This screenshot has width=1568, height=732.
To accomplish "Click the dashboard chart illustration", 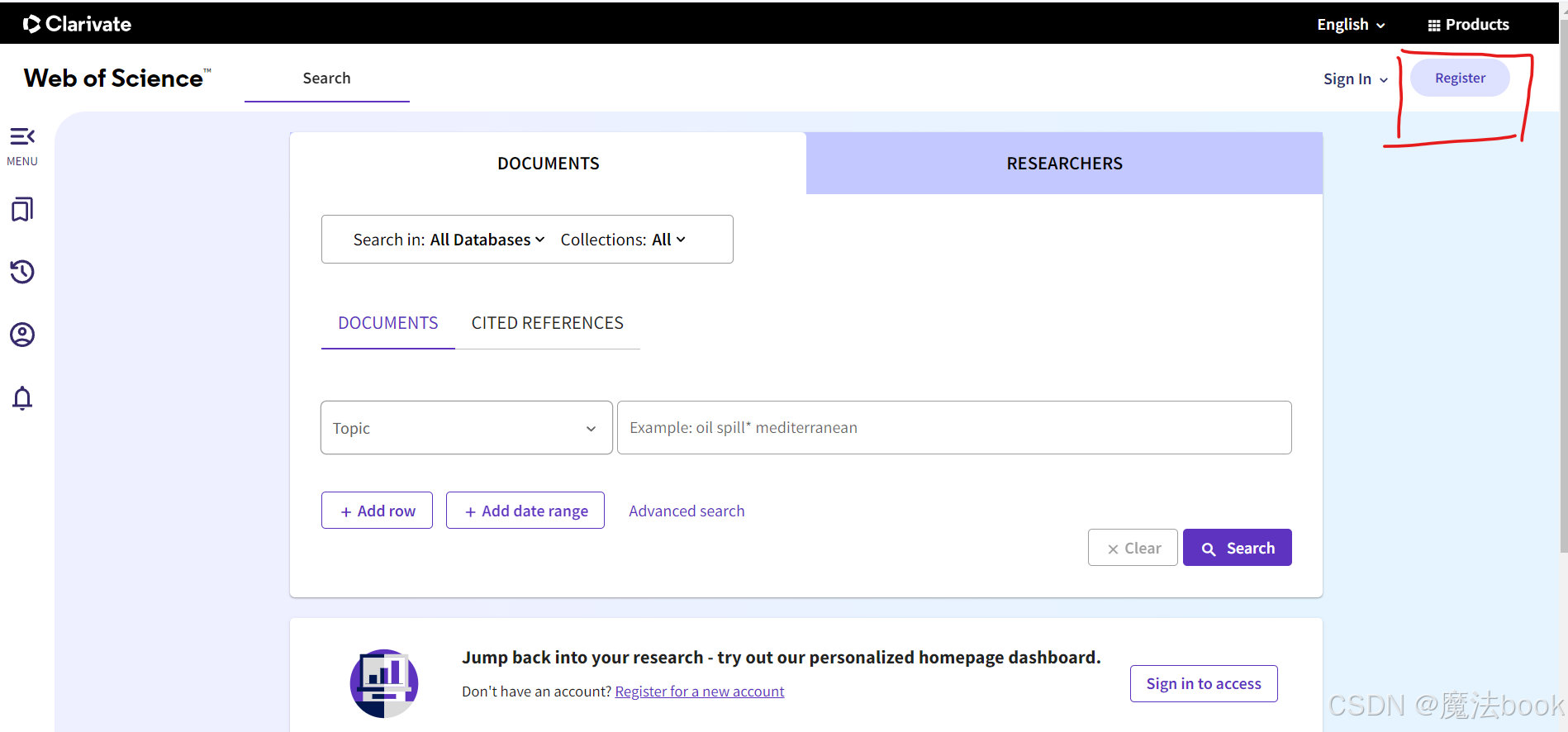I will click(384, 683).
